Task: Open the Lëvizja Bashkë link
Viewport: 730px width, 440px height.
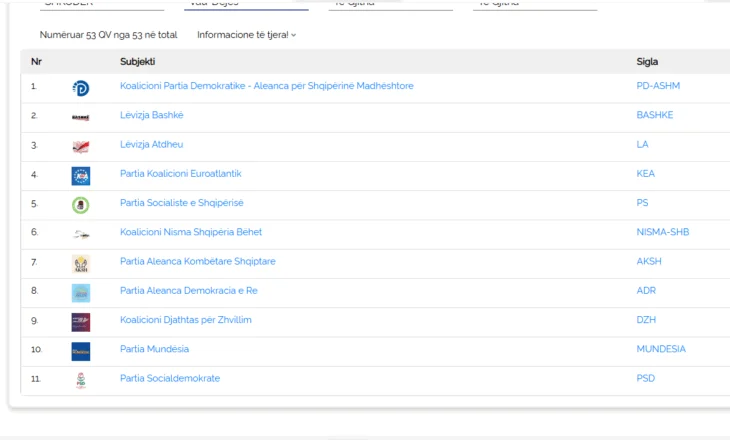Action: point(152,115)
